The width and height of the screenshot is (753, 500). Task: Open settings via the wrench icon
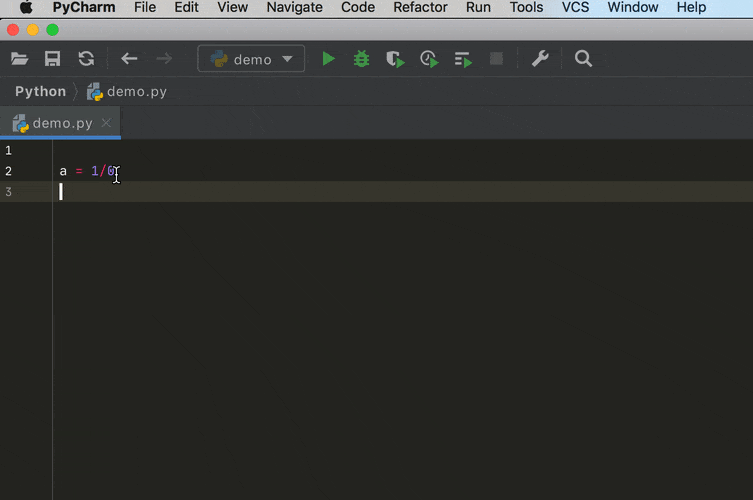[540, 59]
